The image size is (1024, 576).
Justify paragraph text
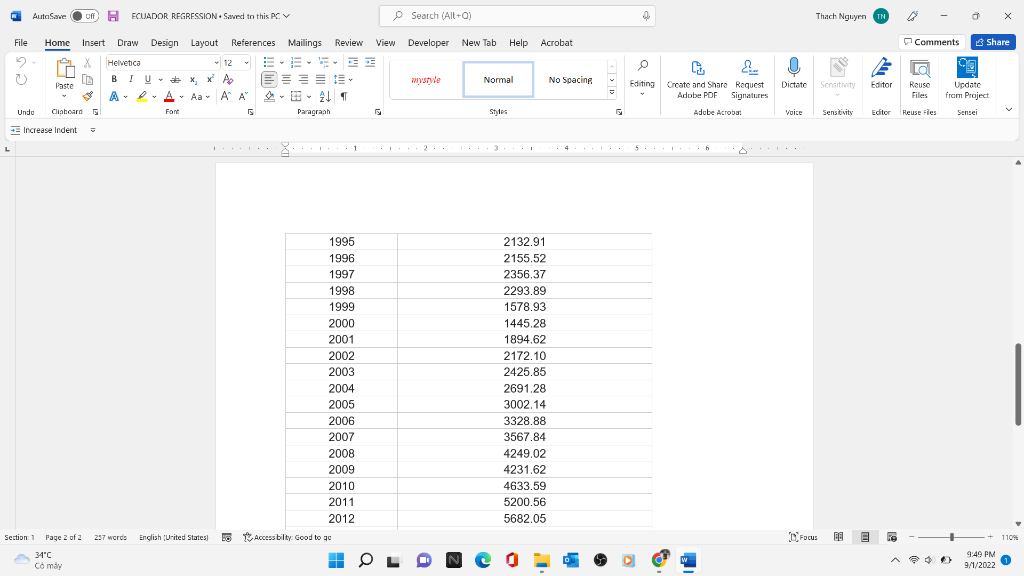coord(320,79)
